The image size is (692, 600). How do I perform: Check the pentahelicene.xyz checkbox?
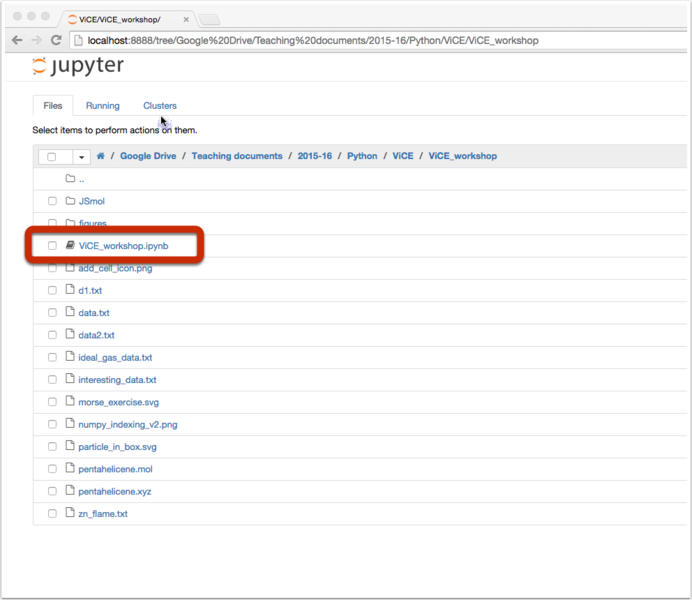click(52, 491)
